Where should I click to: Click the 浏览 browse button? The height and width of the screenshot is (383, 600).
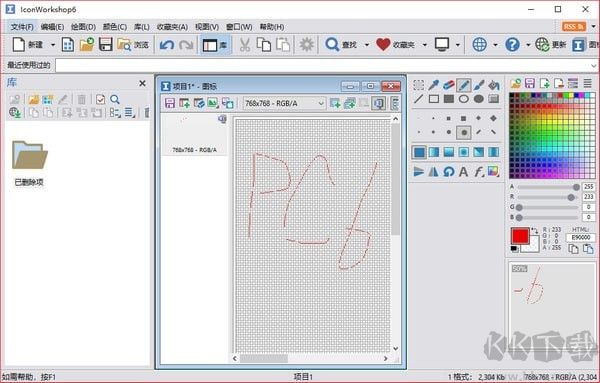pos(133,45)
